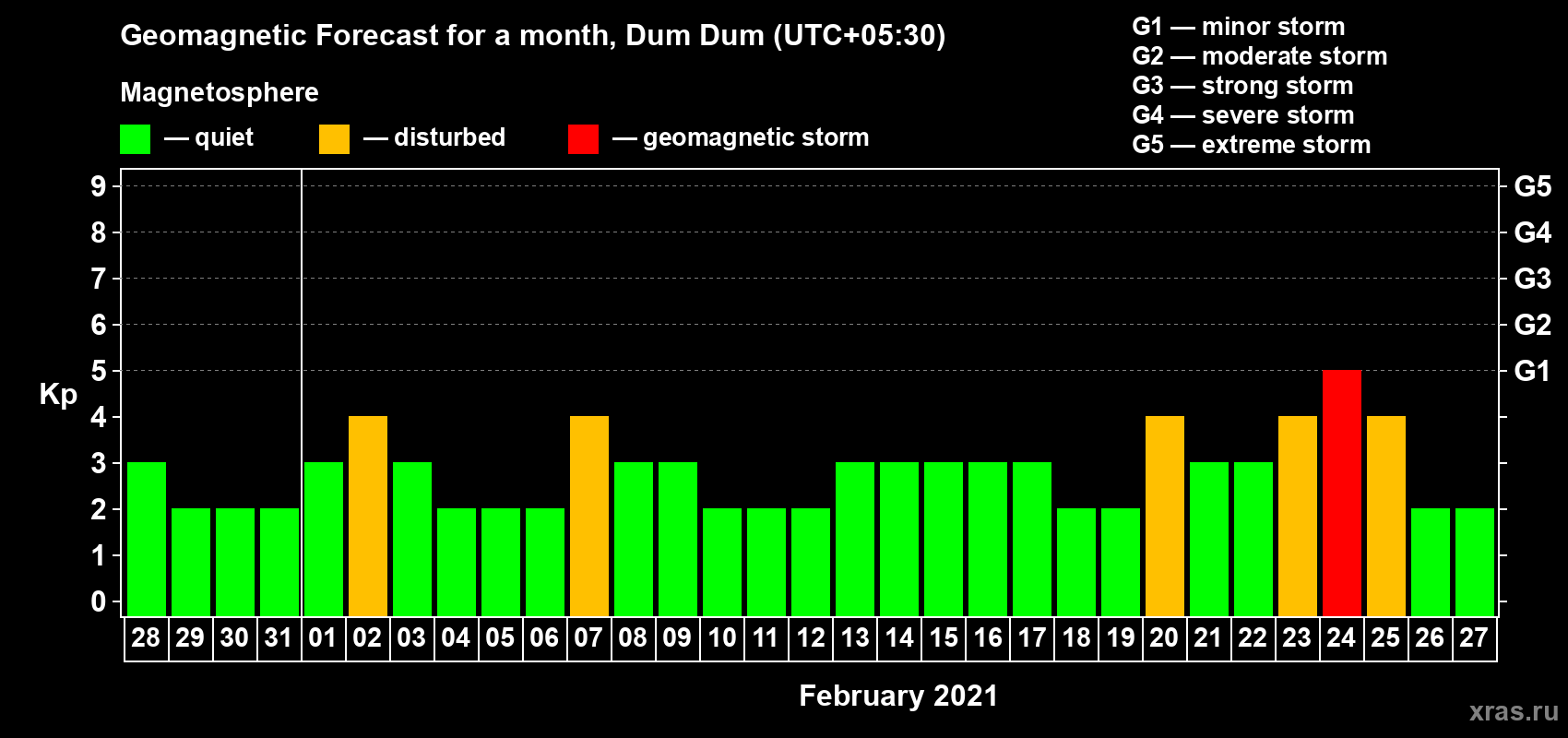1568x738 pixels.
Task: Click the date label 07
Action: coord(588,637)
